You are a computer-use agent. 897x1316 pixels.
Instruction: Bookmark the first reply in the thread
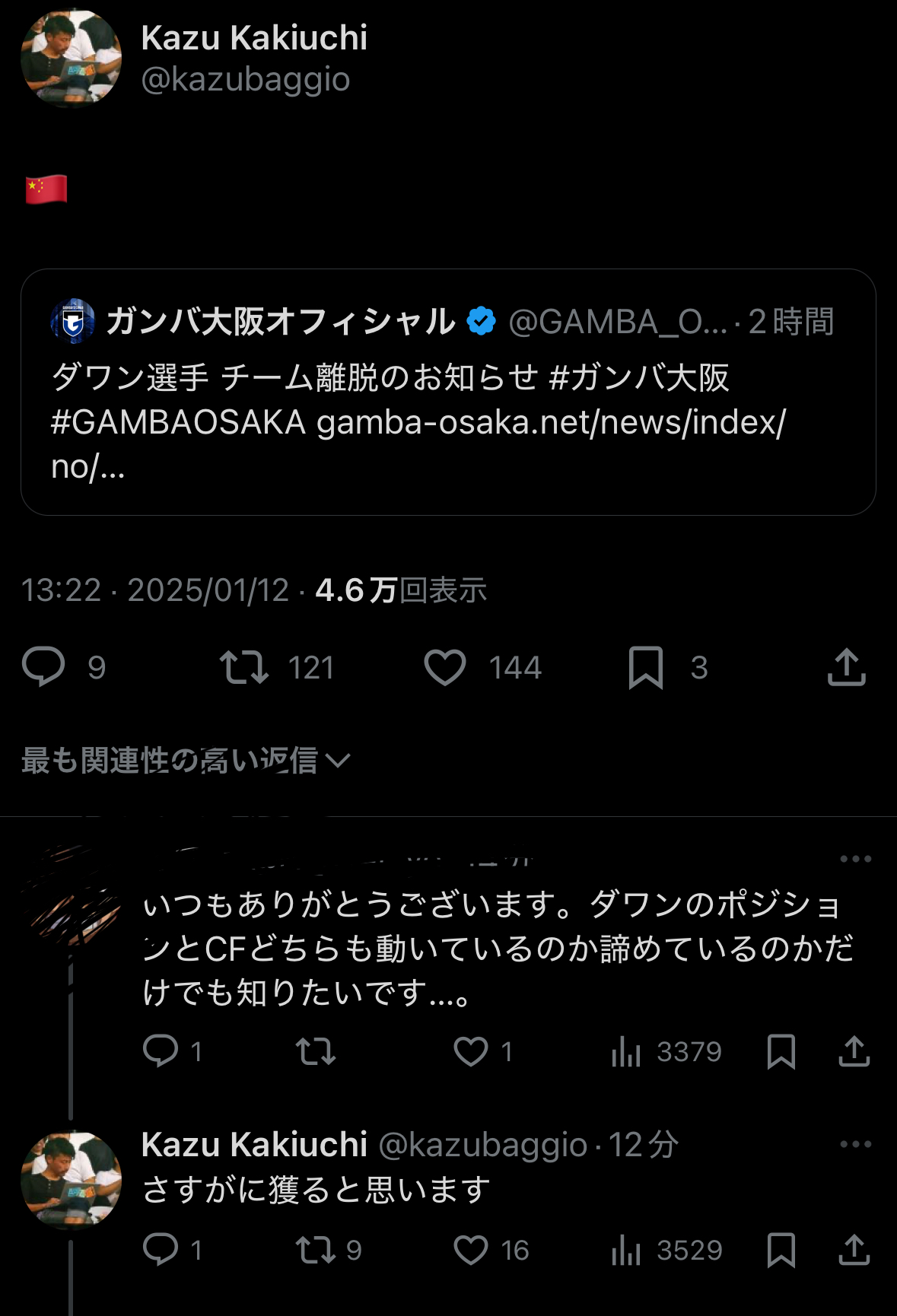(x=781, y=1051)
